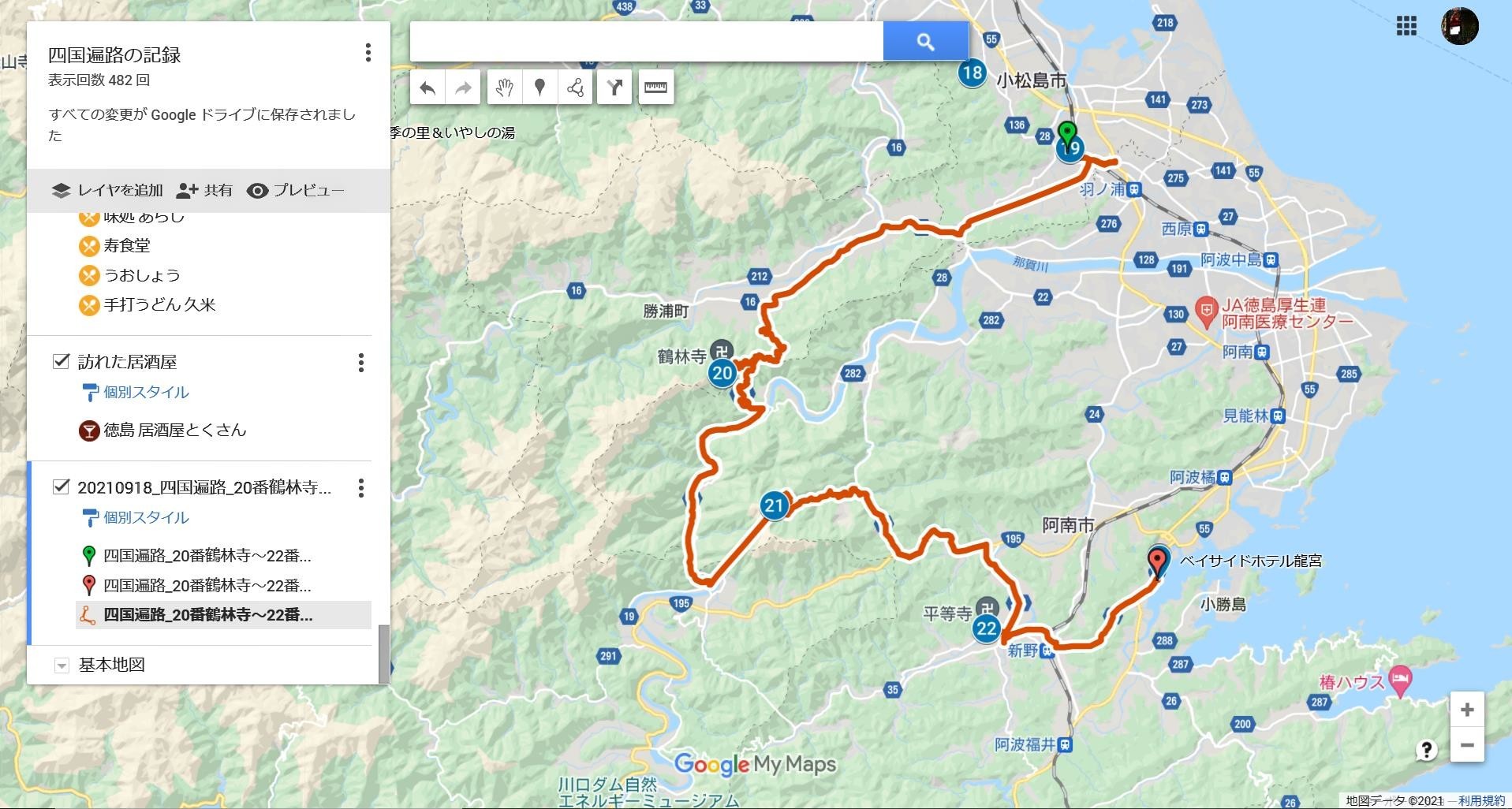Open the add directions tool

614,88
